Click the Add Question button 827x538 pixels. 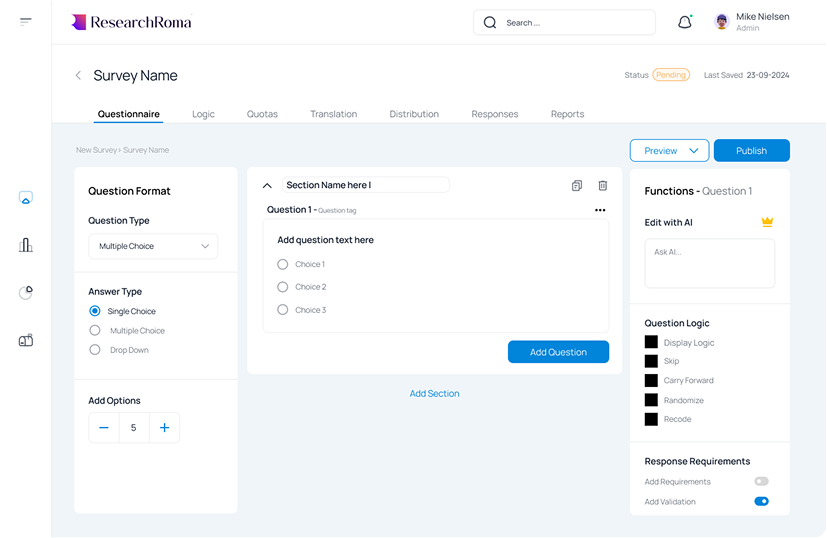pos(559,352)
